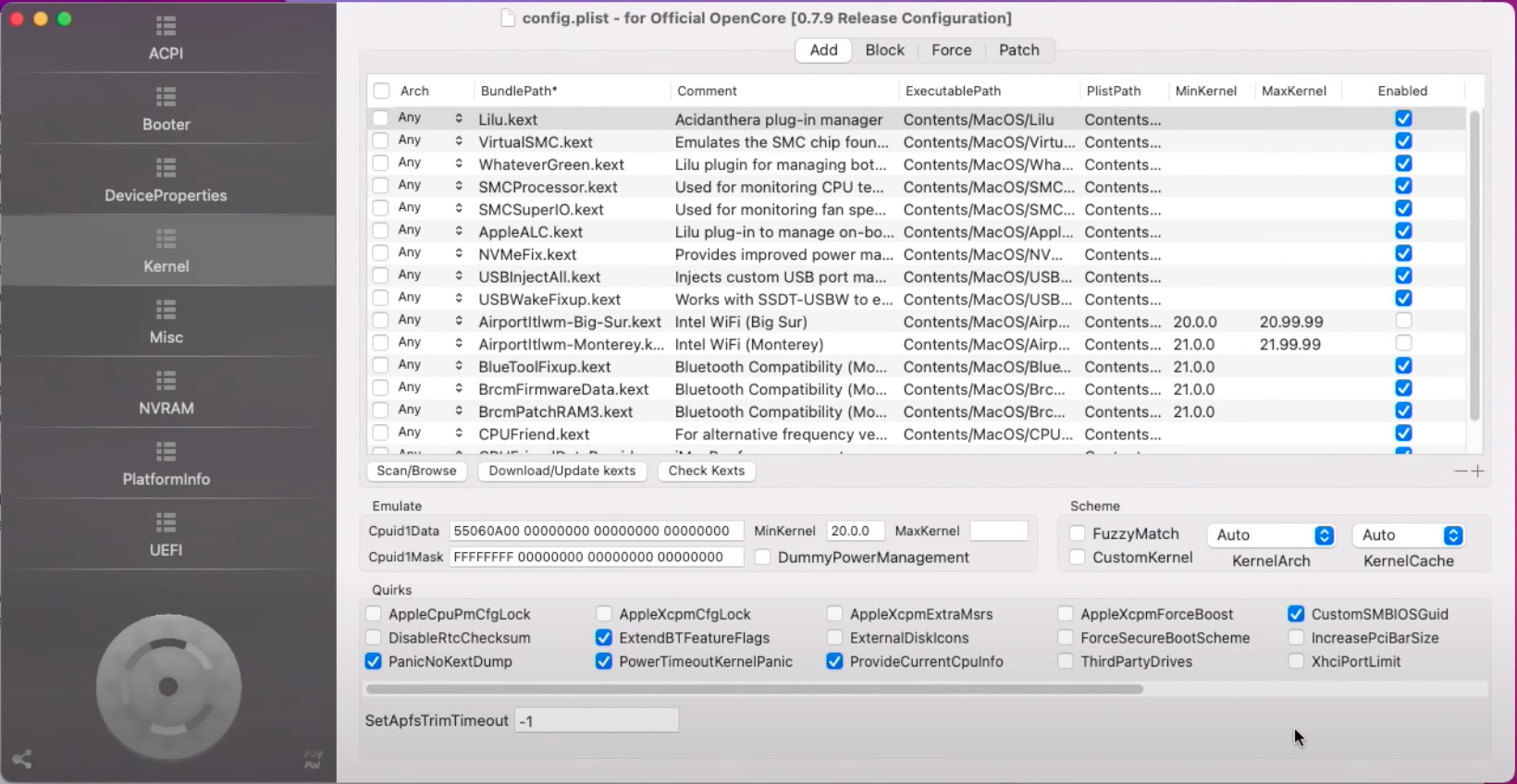The height and width of the screenshot is (784, 1517).
Task: Switch to the Patch tab
Action: (x=1018, y=50)
